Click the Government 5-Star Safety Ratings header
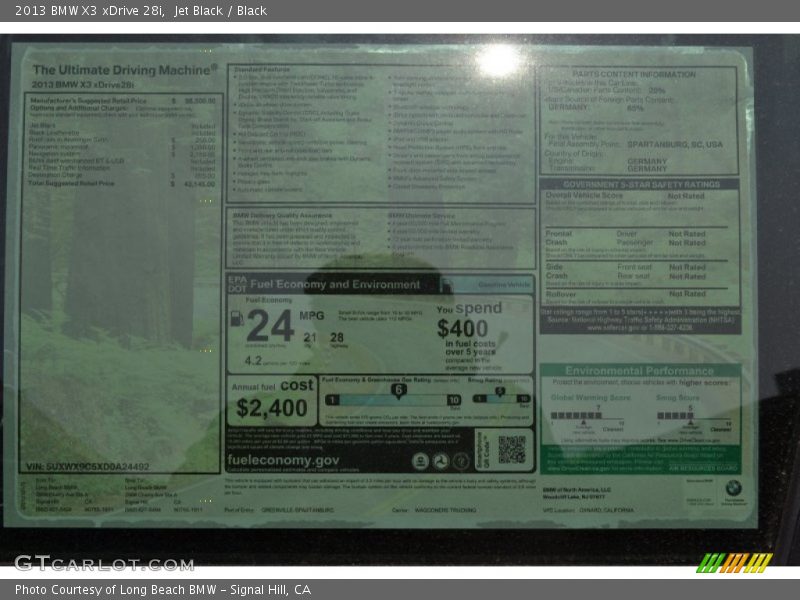800x600 pixels. [x=641, y=185]
